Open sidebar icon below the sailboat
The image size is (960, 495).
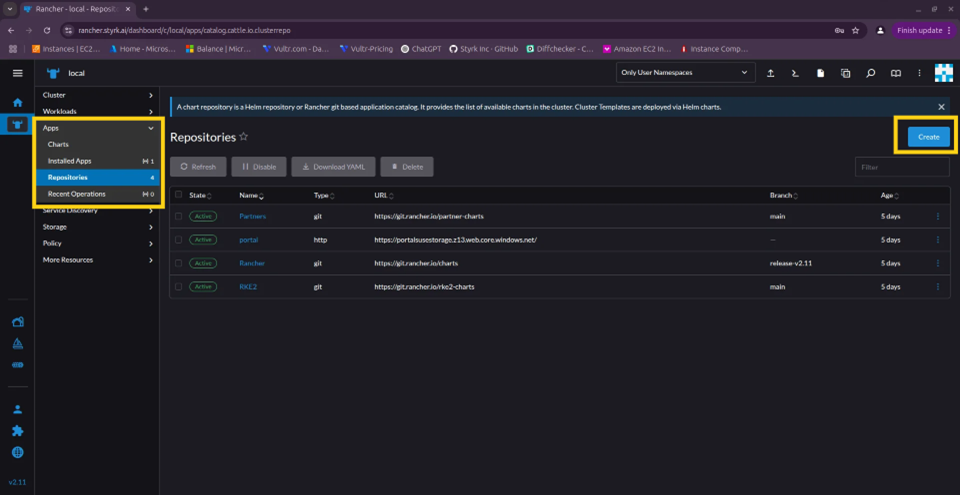18,365
